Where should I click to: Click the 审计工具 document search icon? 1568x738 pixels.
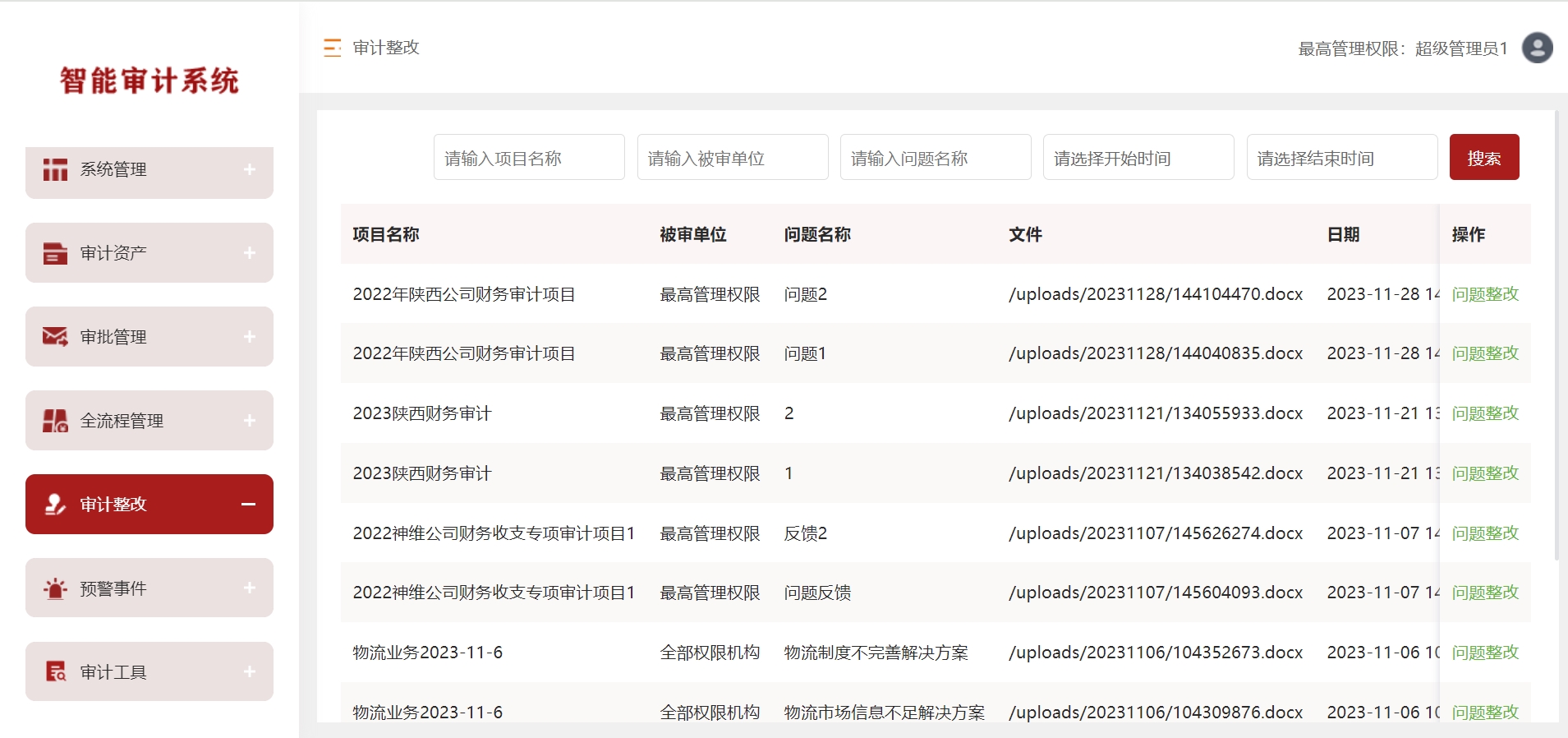[55, 672]
